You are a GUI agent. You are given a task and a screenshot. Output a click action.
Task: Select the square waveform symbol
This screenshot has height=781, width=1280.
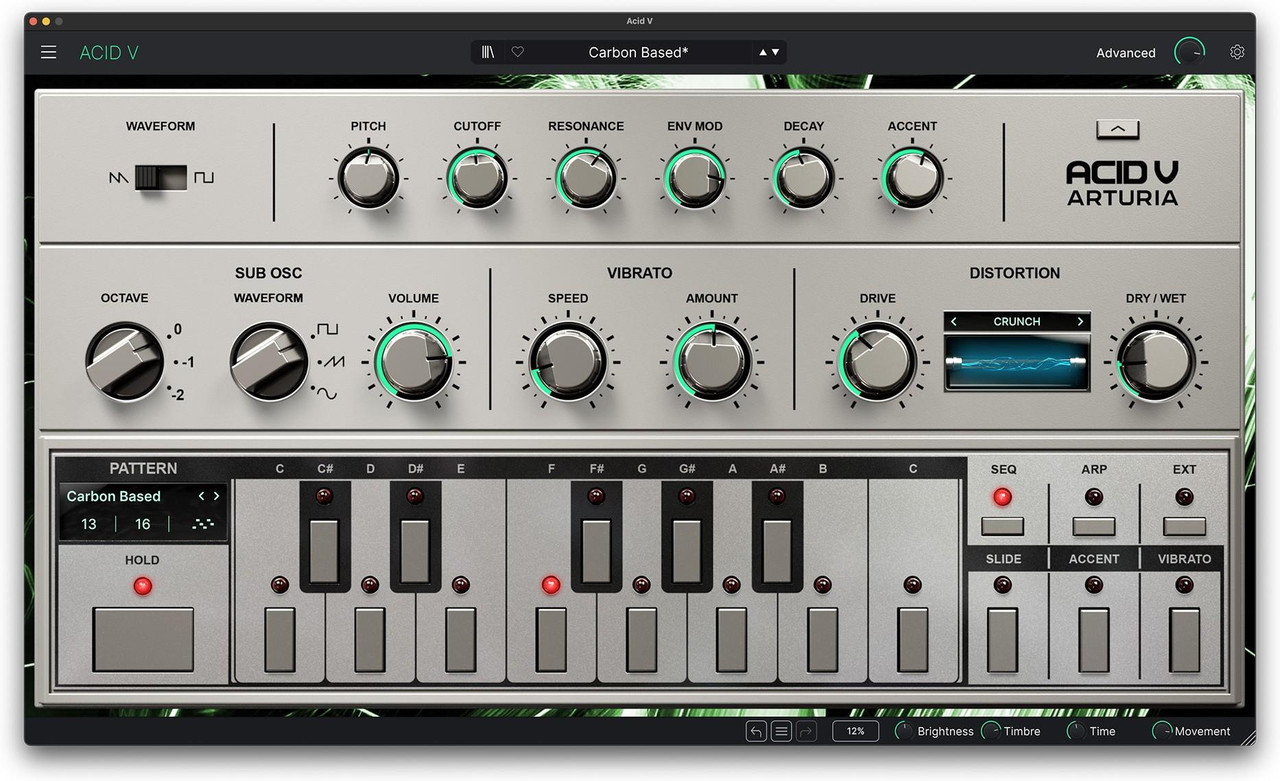click(x=204, y=178)
